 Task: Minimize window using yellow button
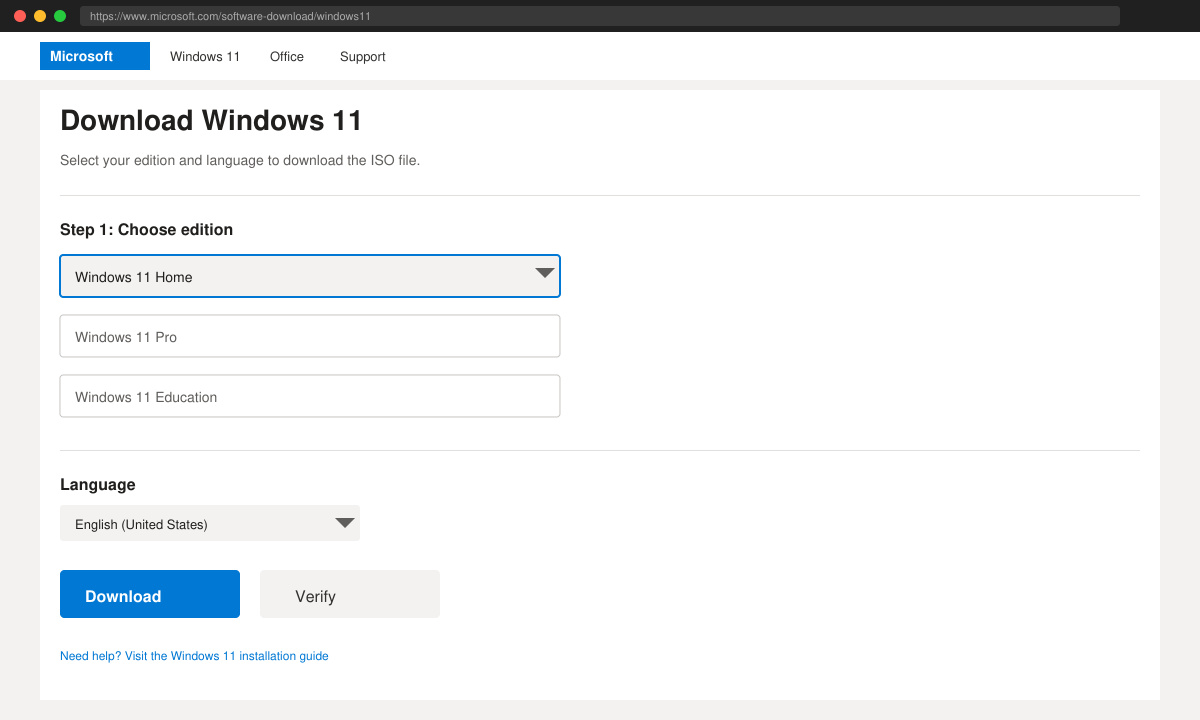click(40, 16)
